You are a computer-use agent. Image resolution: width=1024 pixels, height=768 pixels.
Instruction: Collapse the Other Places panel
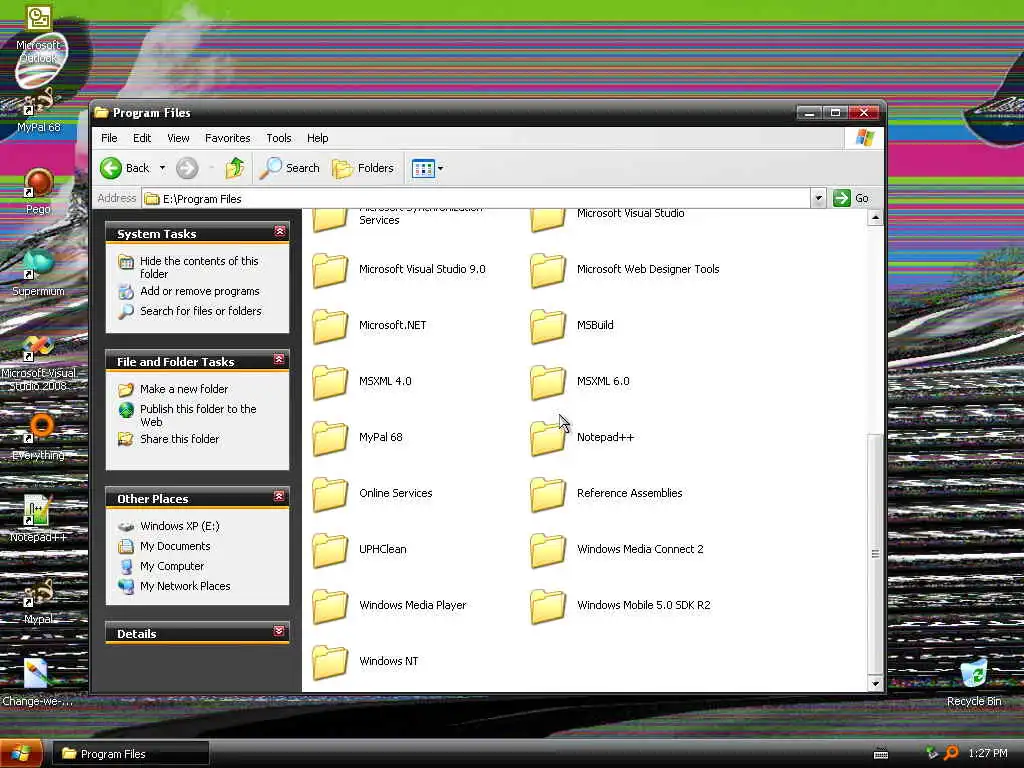coord(279,497)
